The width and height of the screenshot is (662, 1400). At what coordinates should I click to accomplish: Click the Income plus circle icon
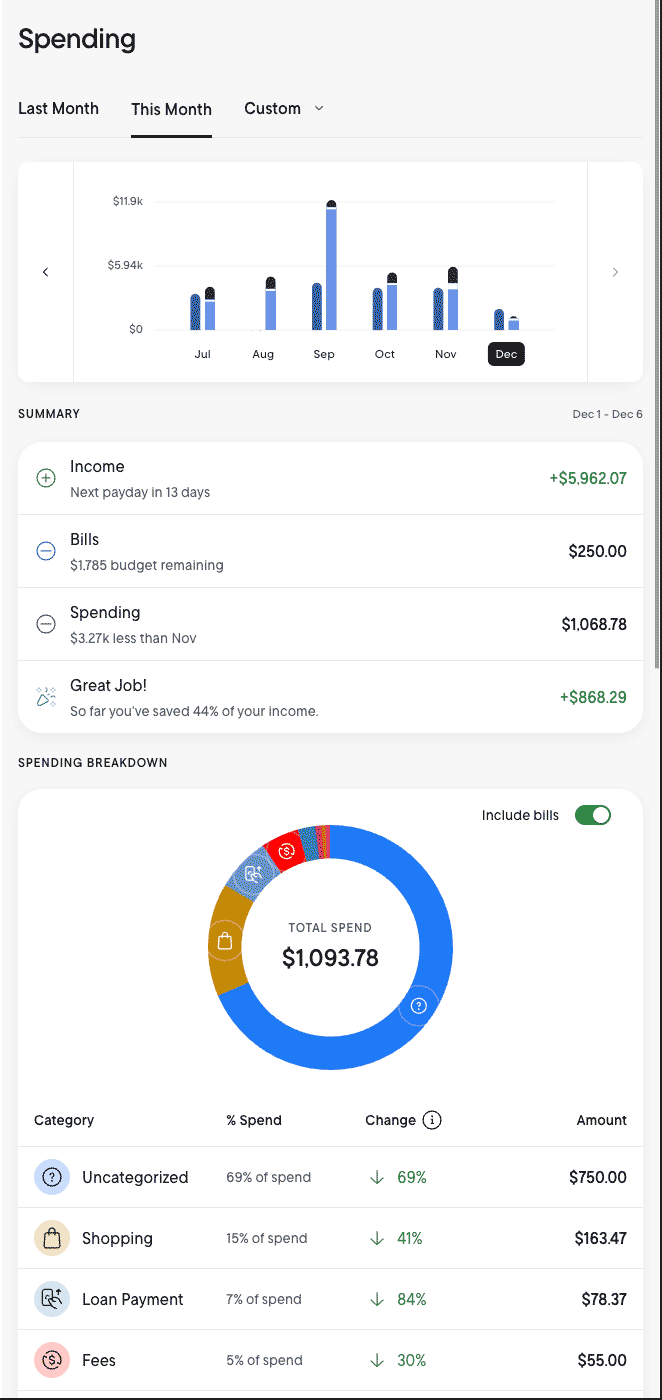pyautogui.click(x=46, y=478)
